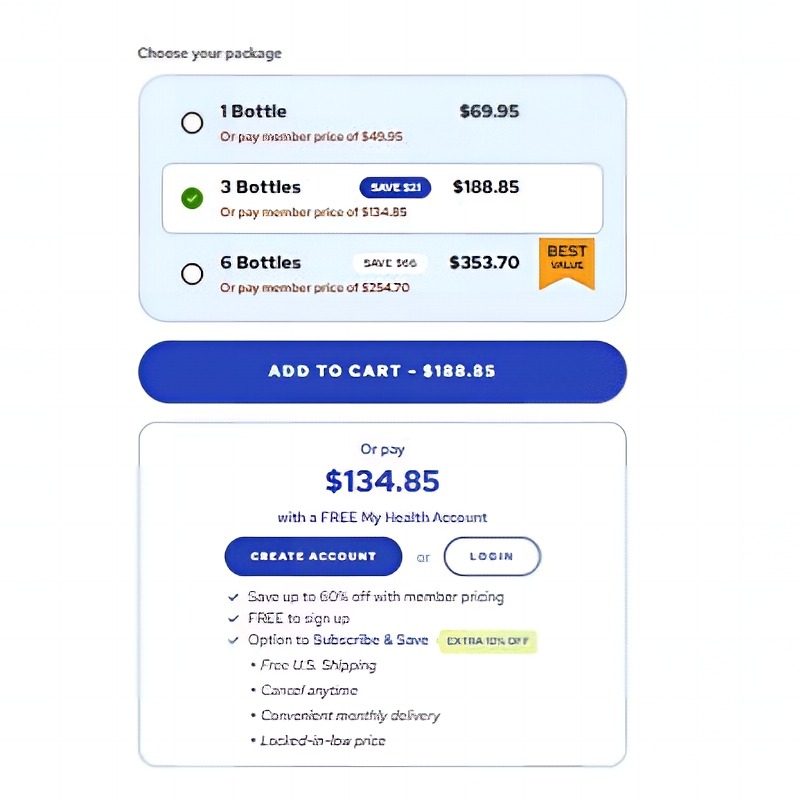Click the Best Value ribbon badge
800x800 pixels.
pos(567,263)
